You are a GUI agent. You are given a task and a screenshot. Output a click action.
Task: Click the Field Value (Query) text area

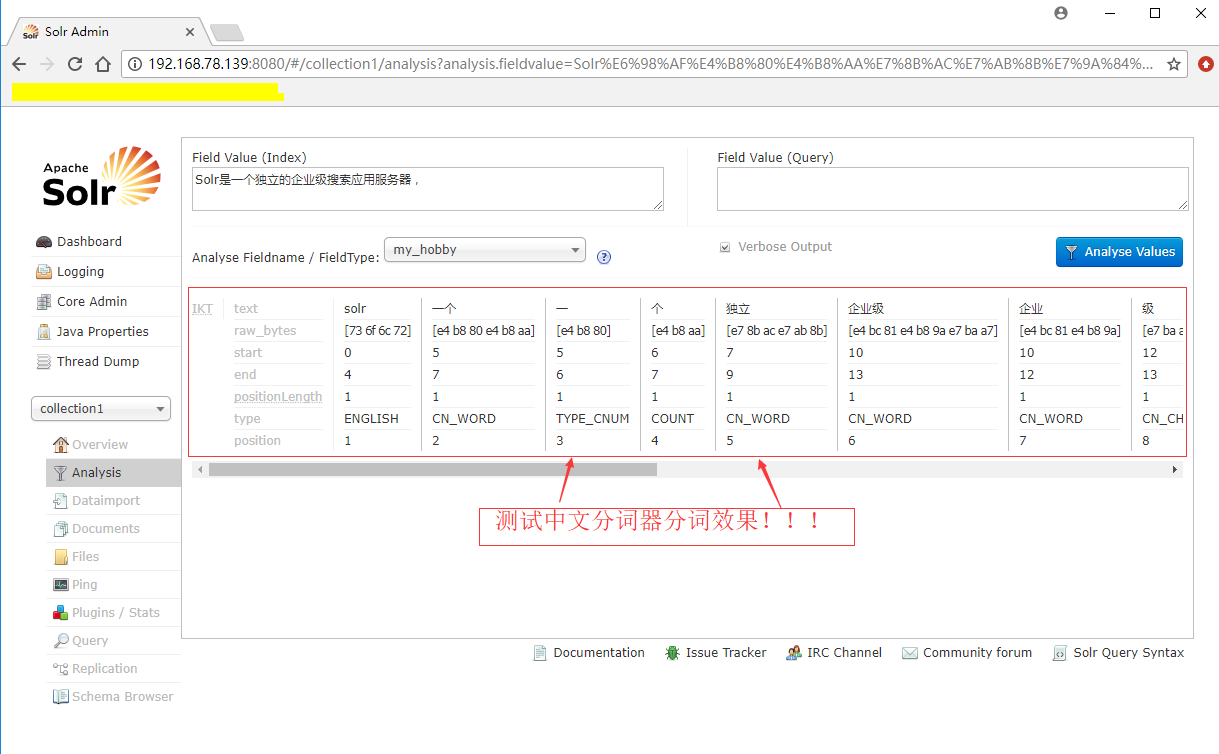(x=953, y=189)
